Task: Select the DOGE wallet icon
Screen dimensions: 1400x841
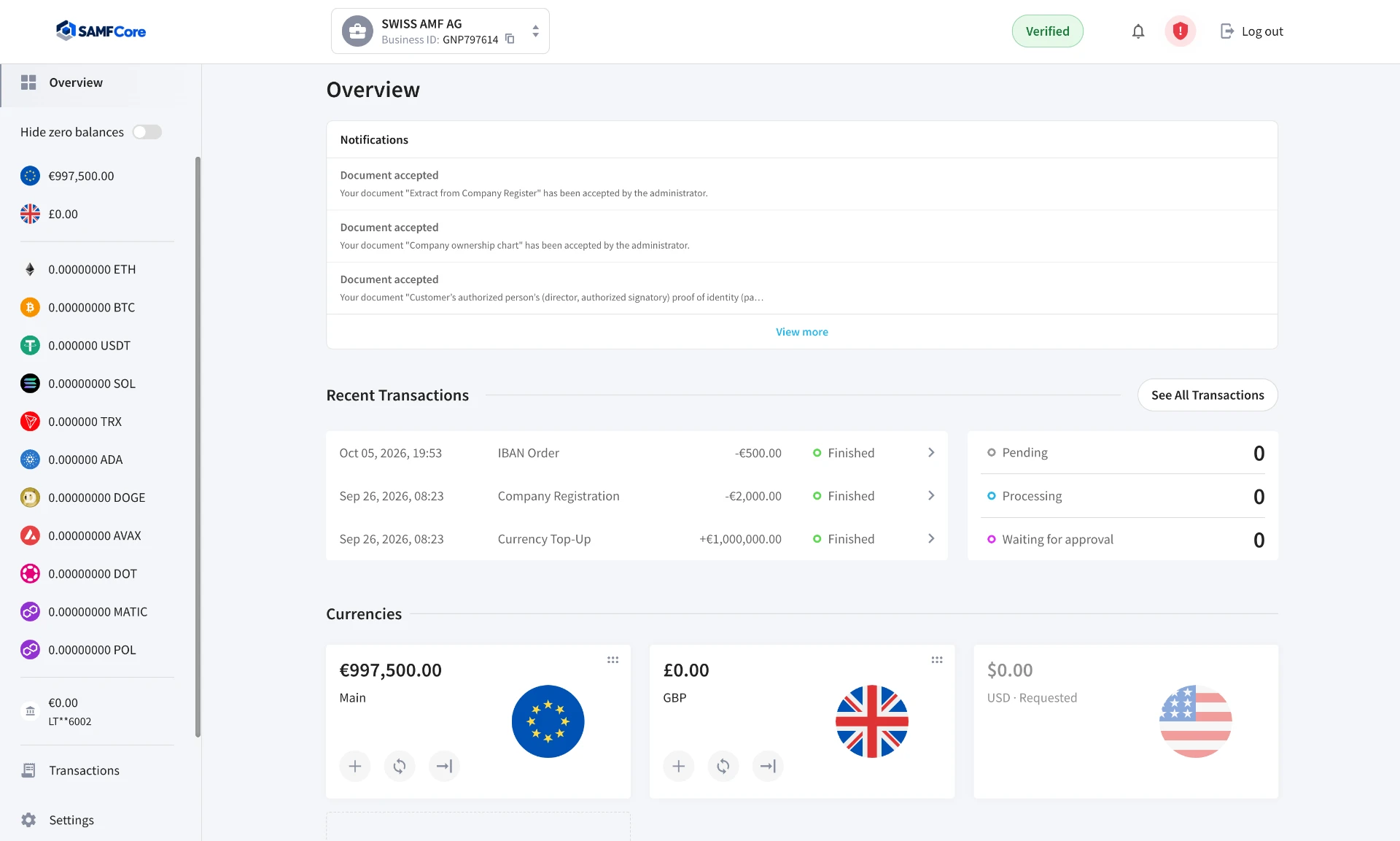Action: pyautogui.click(x=30, y=497)
